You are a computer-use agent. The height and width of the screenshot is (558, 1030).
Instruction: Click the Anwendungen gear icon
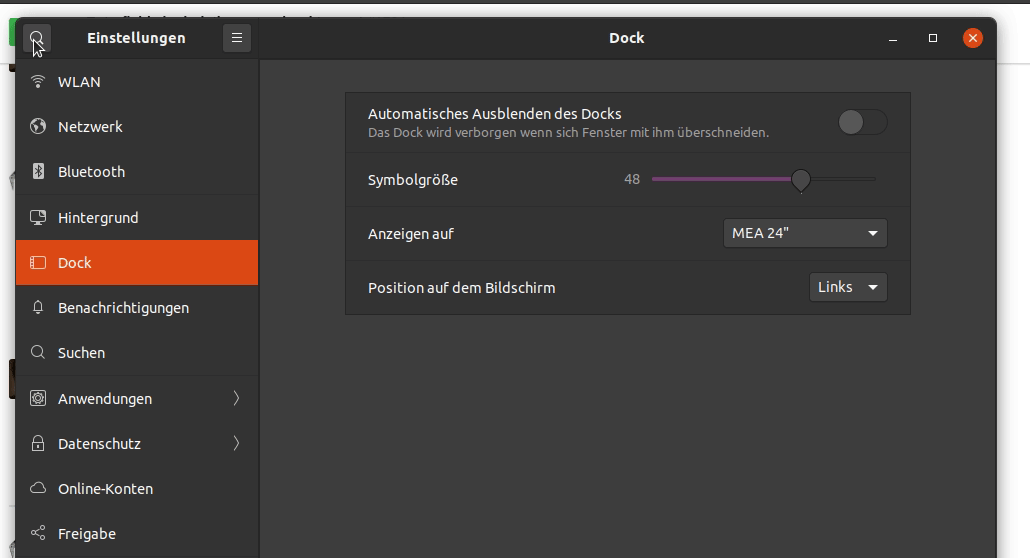click(38, 398)
